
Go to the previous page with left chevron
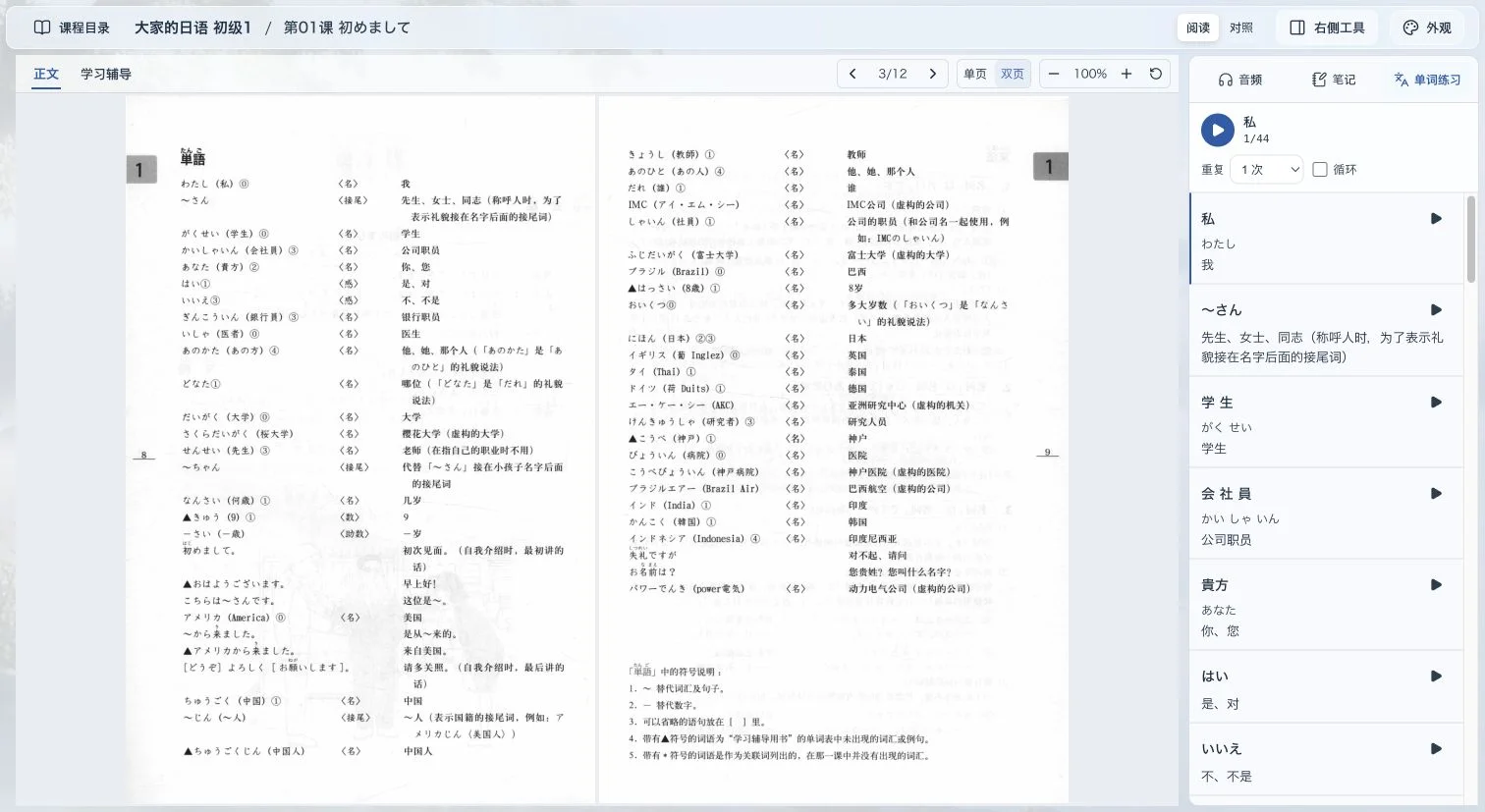pos(852,74)
